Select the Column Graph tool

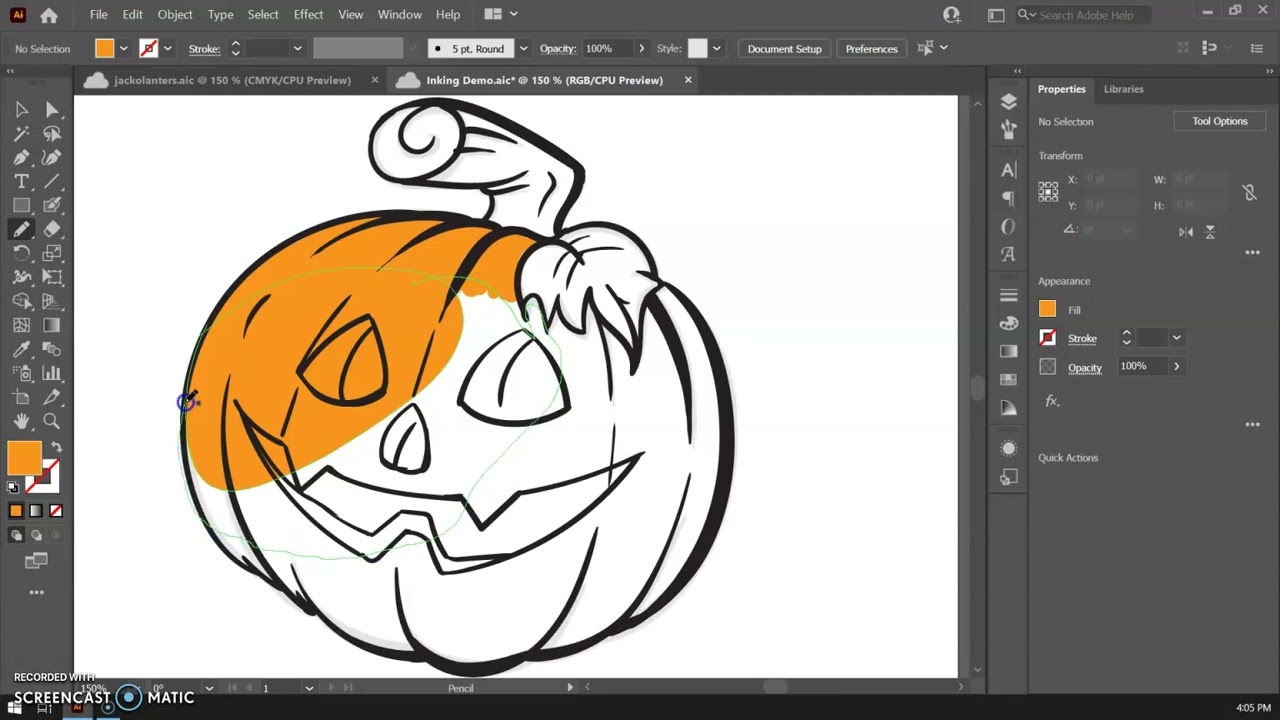(52, 373)
